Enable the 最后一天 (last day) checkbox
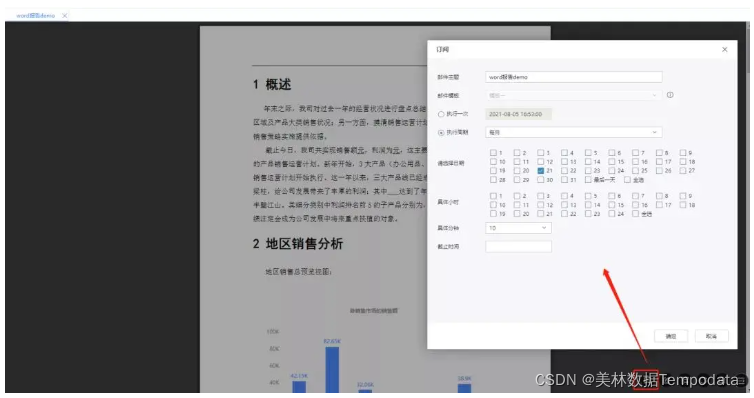 click(588, 180)
